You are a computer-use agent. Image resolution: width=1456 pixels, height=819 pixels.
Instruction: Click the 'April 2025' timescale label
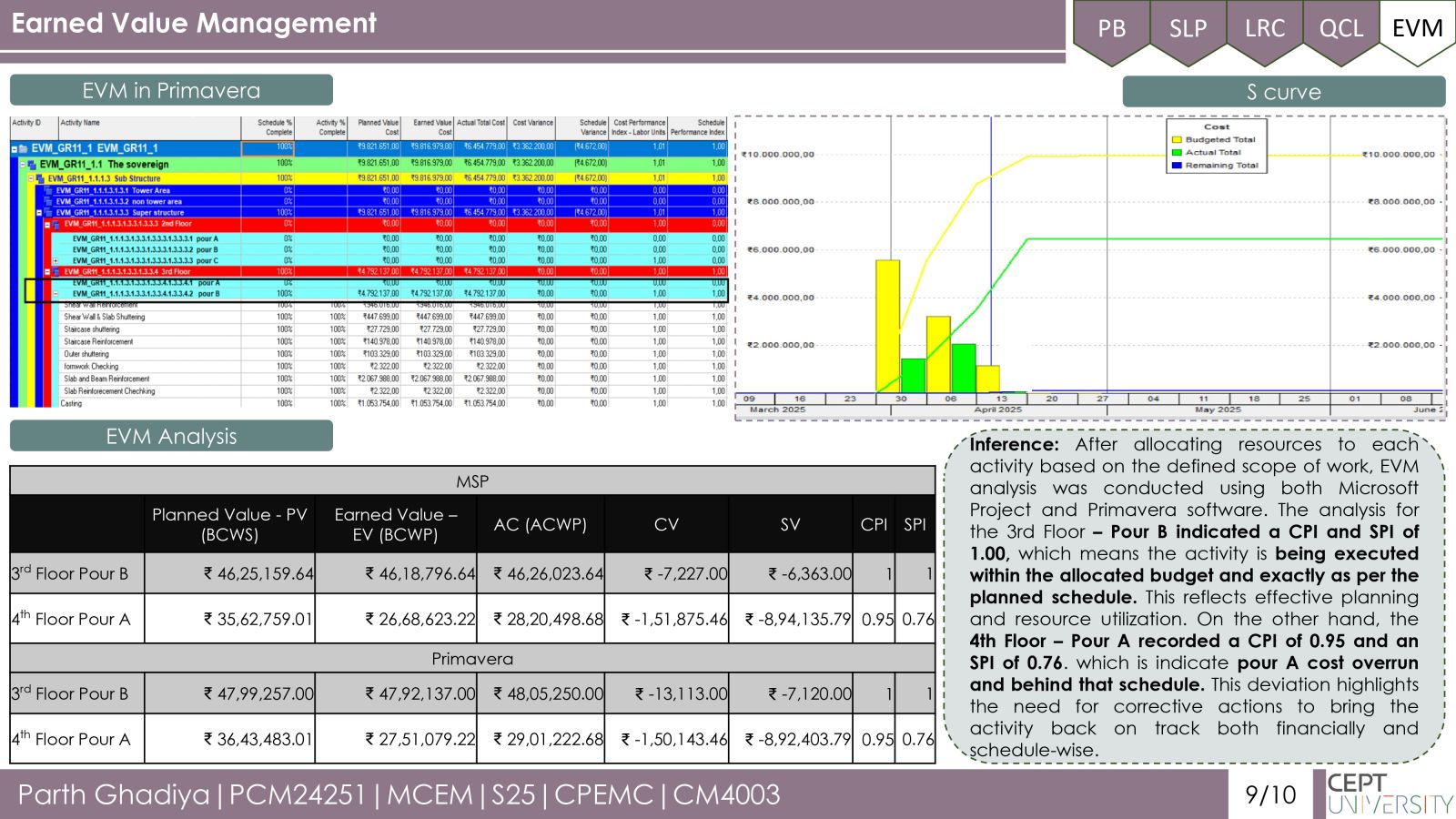pos(998,410)
